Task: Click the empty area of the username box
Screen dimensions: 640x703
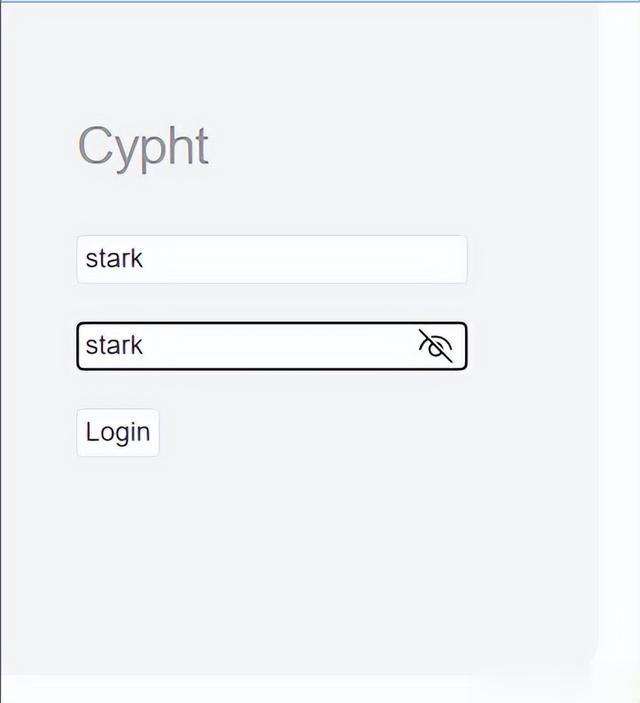Action: pyautogui.click(x=305, y=259)
